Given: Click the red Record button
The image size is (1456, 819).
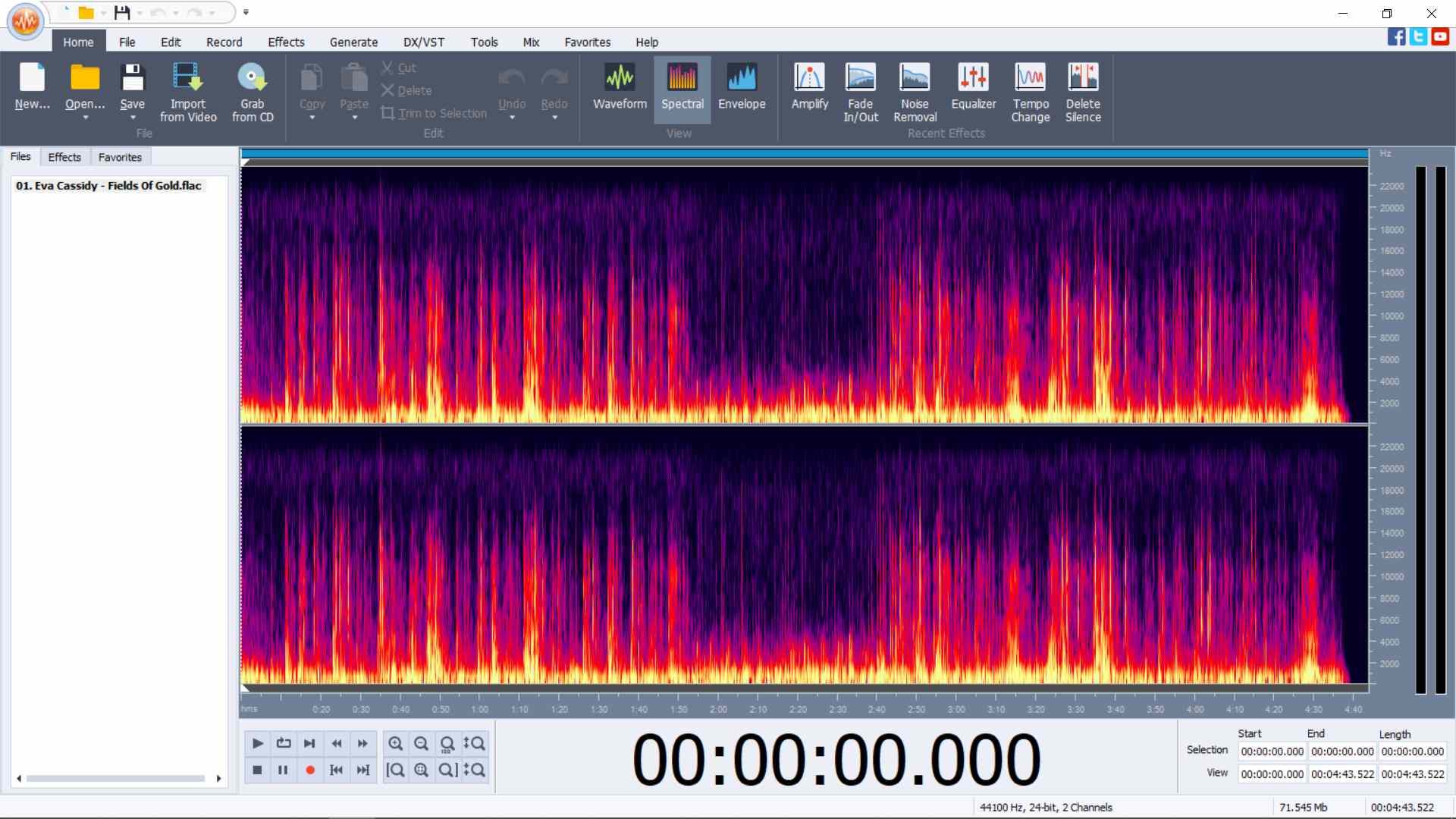Looking at the screenshot, I should (x=309, y=770).
